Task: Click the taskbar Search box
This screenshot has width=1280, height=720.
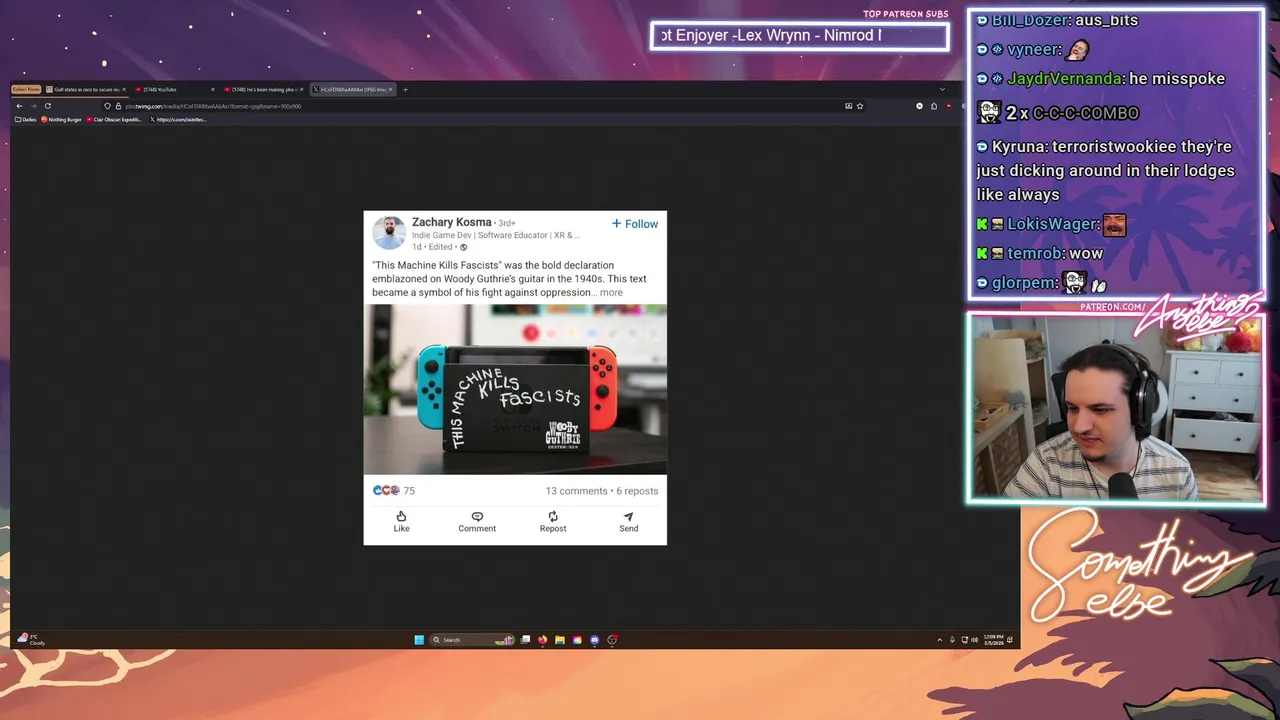Action: 472,640
